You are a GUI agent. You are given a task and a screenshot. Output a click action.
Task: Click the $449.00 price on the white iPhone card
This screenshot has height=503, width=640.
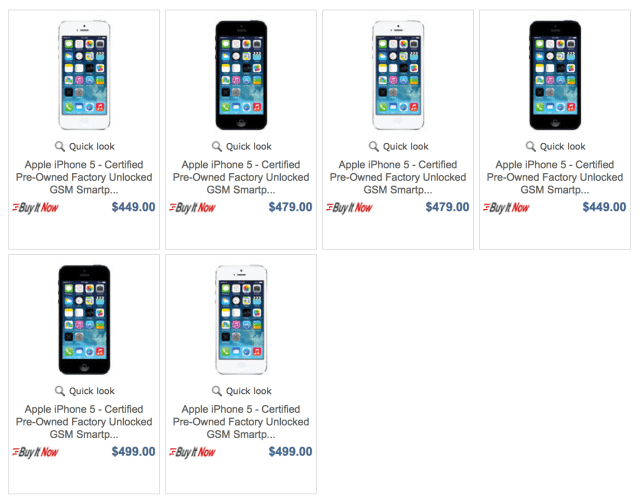(133, 208)
